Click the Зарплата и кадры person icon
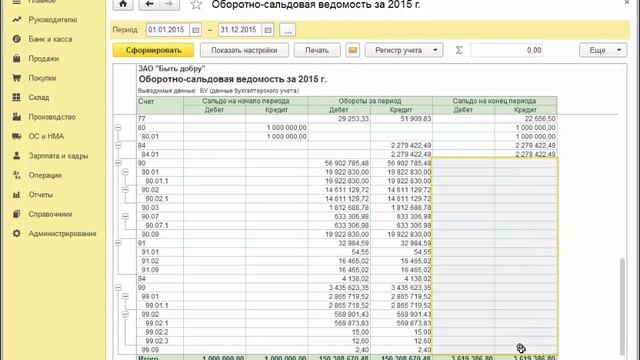Viewport: 640px width, 360px height. point(16,156)
